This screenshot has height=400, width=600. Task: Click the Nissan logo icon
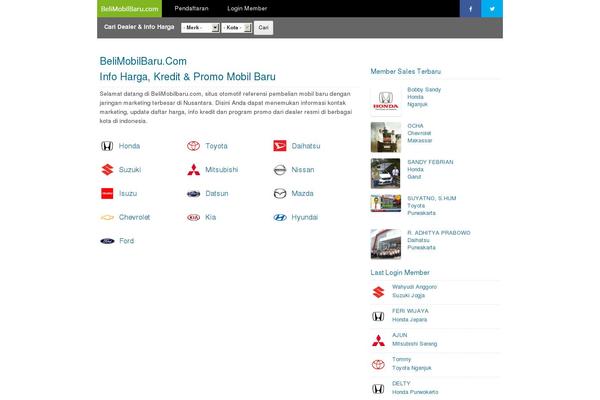click(280, 170)
